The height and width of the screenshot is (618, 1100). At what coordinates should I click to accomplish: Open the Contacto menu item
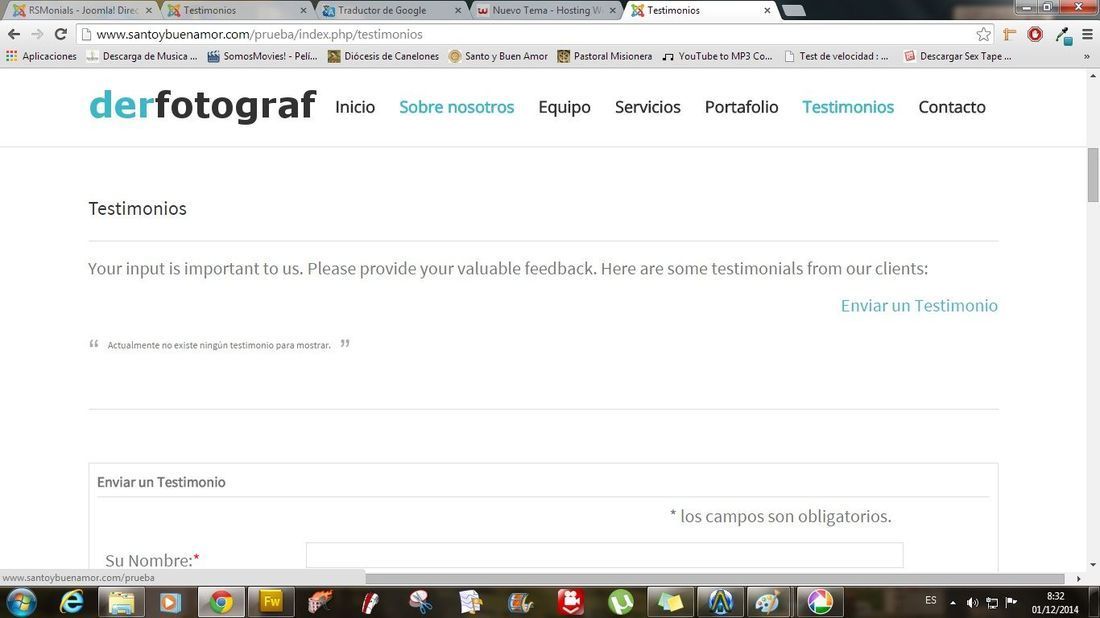tap(952, 107)
